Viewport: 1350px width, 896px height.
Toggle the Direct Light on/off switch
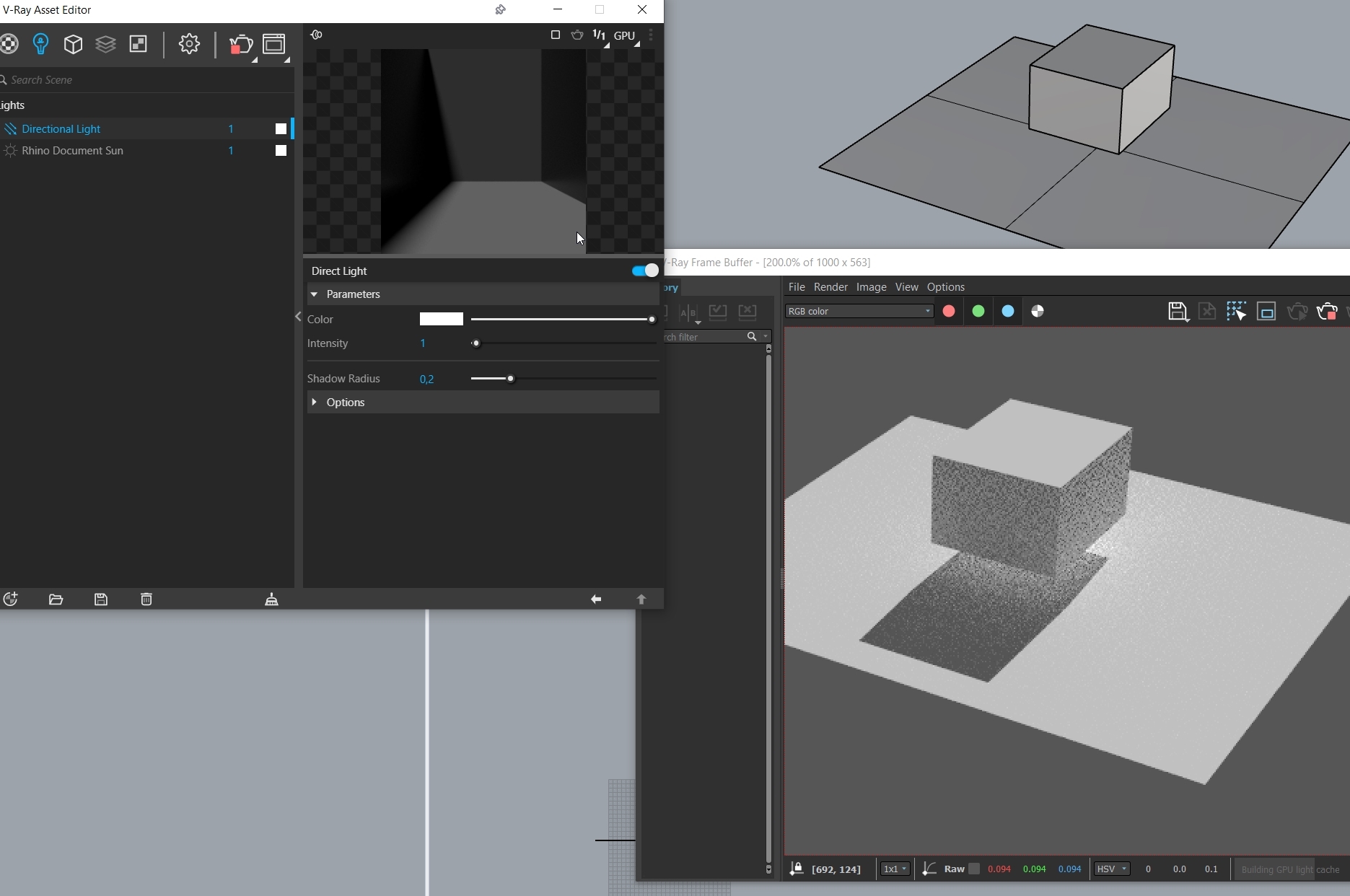tap(644, 271)
